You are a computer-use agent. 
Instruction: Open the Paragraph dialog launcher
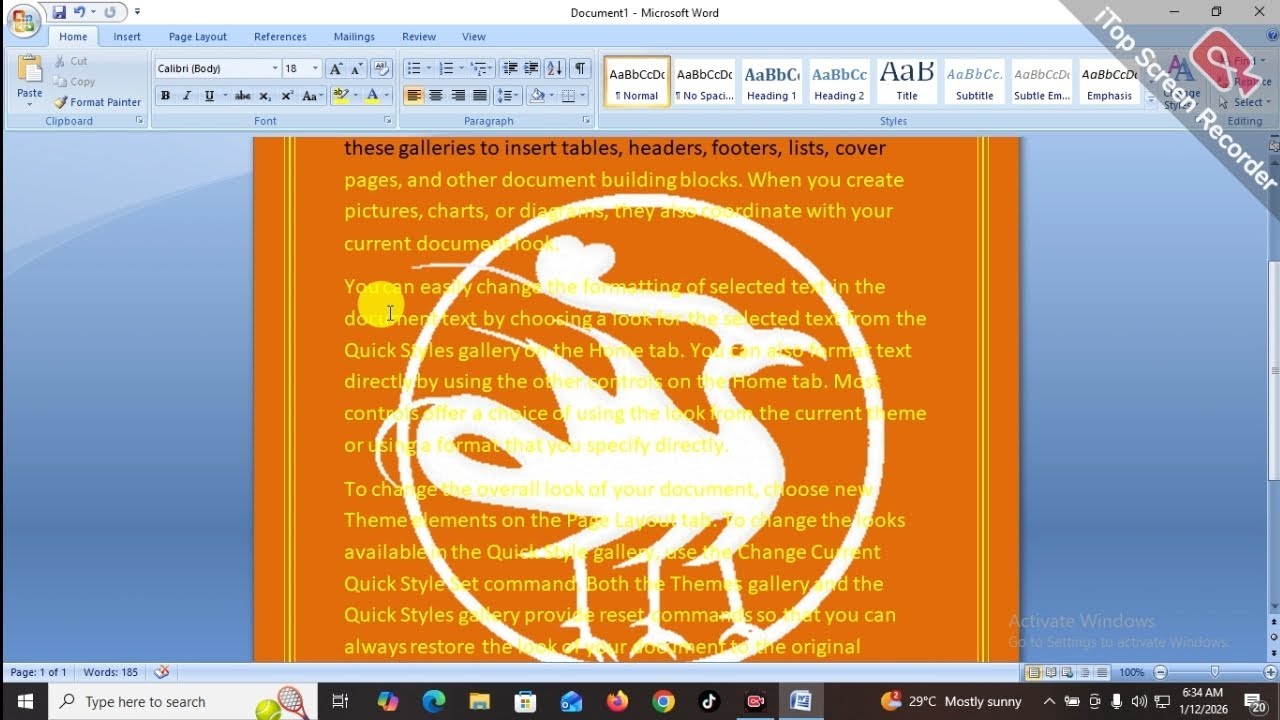tap(589, 121)
